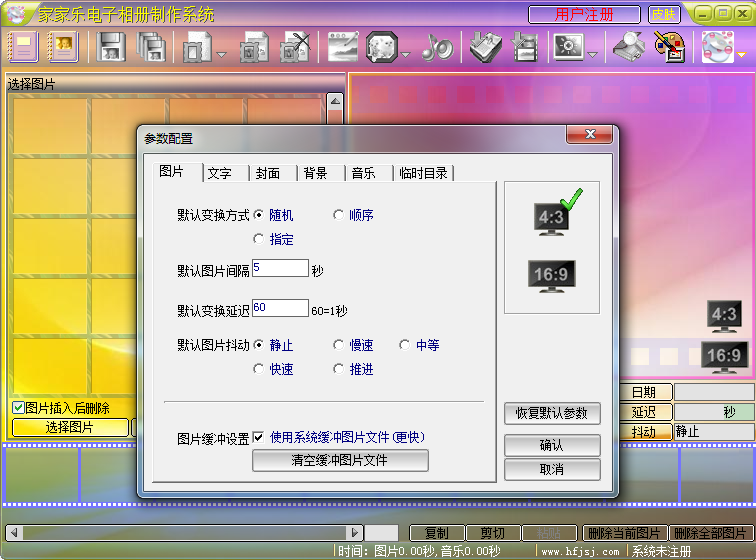
Task: Uncheck 图片插入后删除 checkbox
Action: click(18, 408)
